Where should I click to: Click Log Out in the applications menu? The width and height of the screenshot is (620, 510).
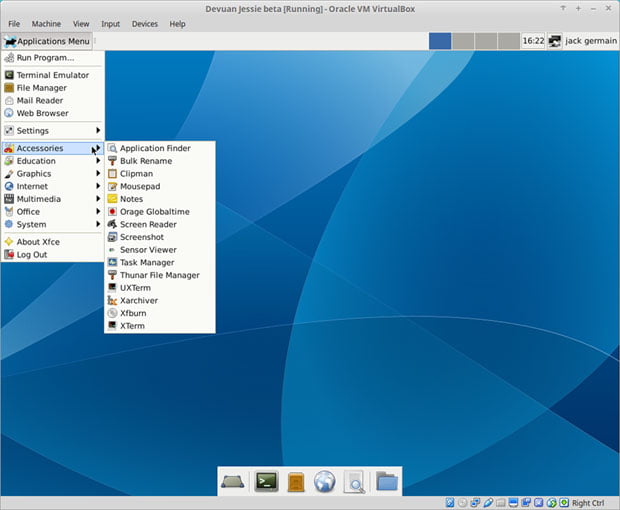pyautogui.click(x=32, y=254)
